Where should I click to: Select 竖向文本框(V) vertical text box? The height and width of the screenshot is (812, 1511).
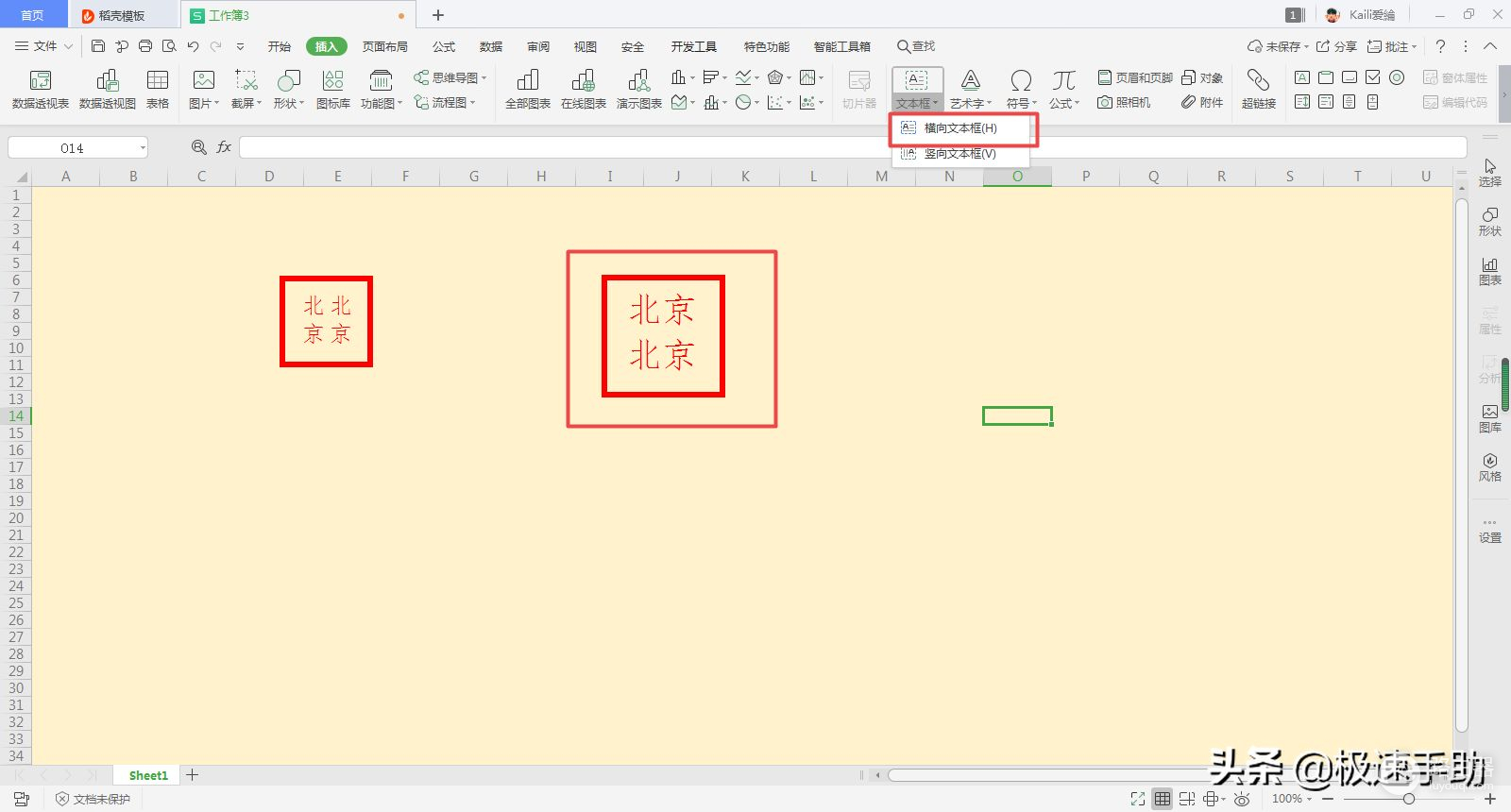click(x=959, y=153)
